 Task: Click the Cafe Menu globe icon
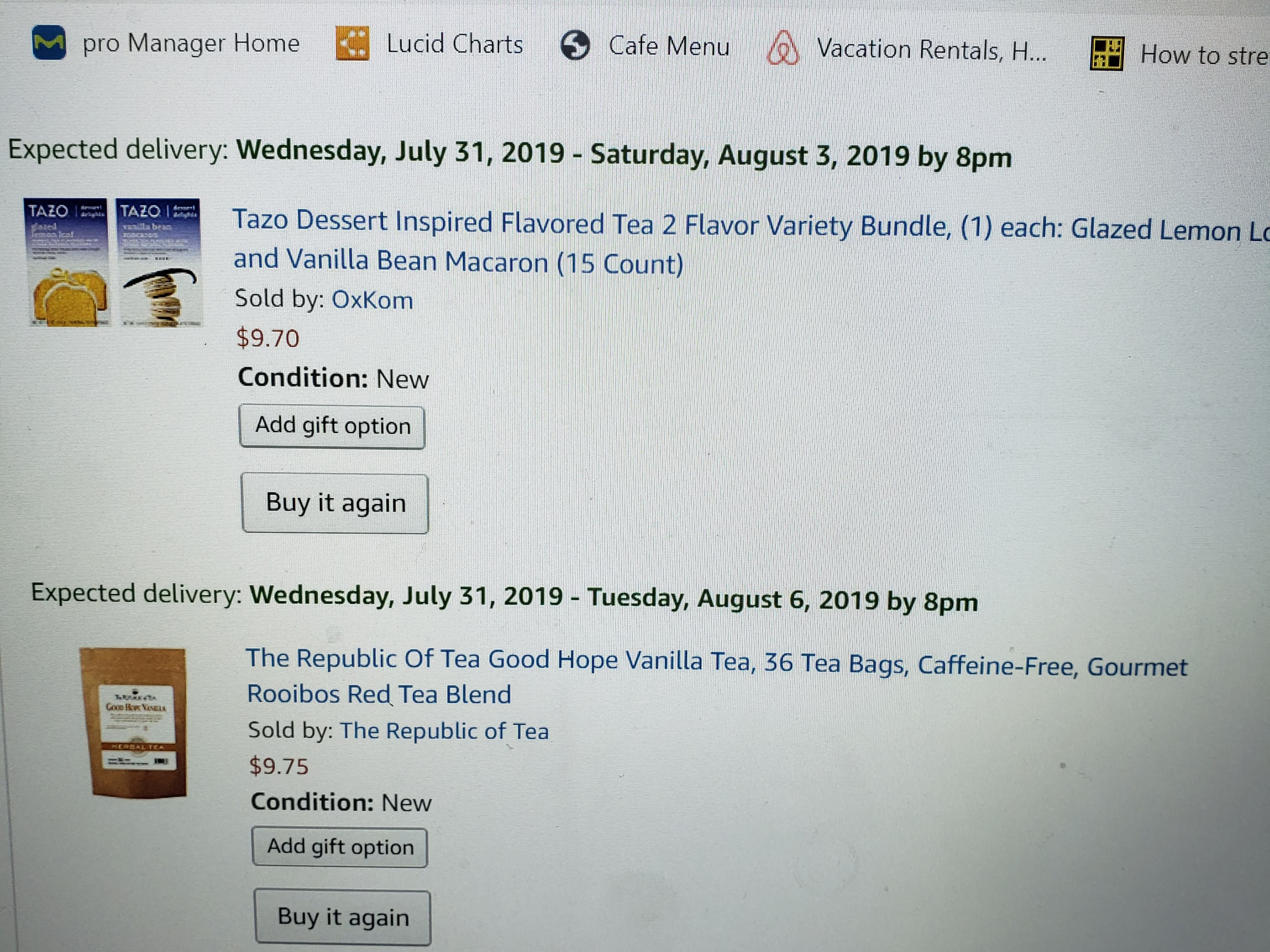pyautogui.click(x=575, y=45)
